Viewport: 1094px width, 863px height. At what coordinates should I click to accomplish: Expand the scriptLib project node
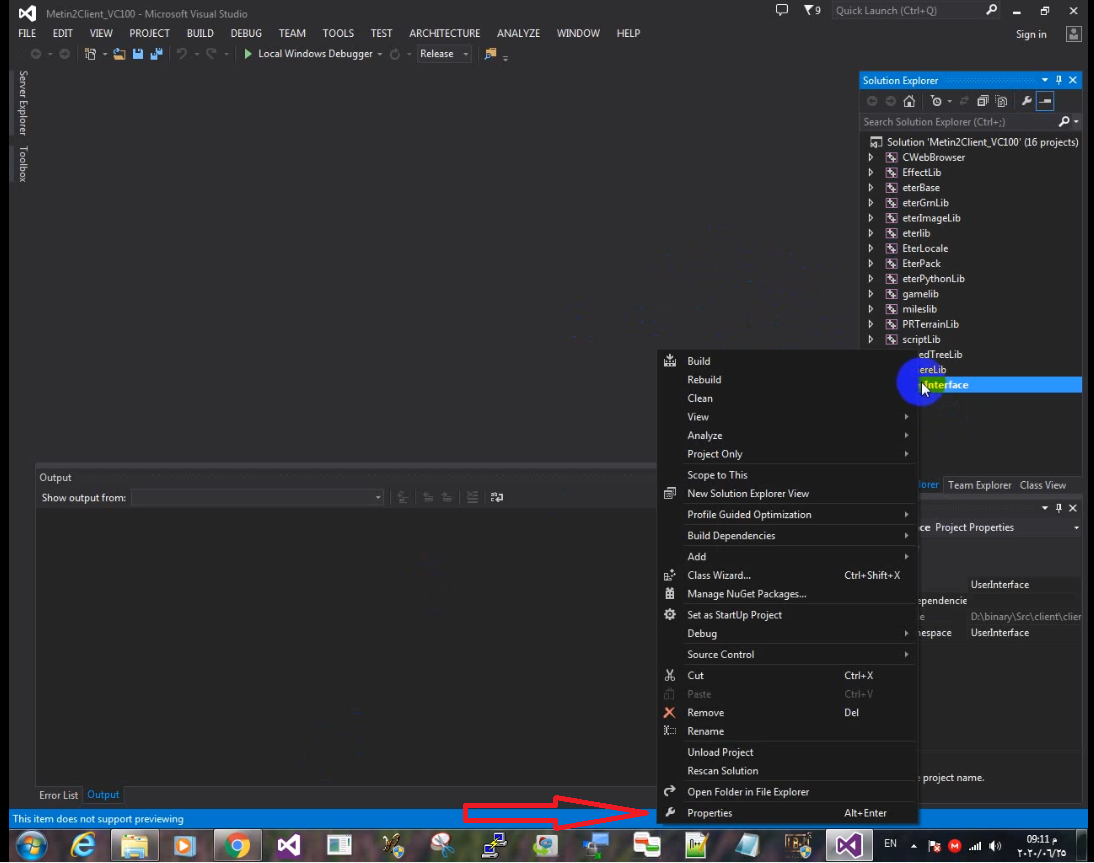coord(871,339)
